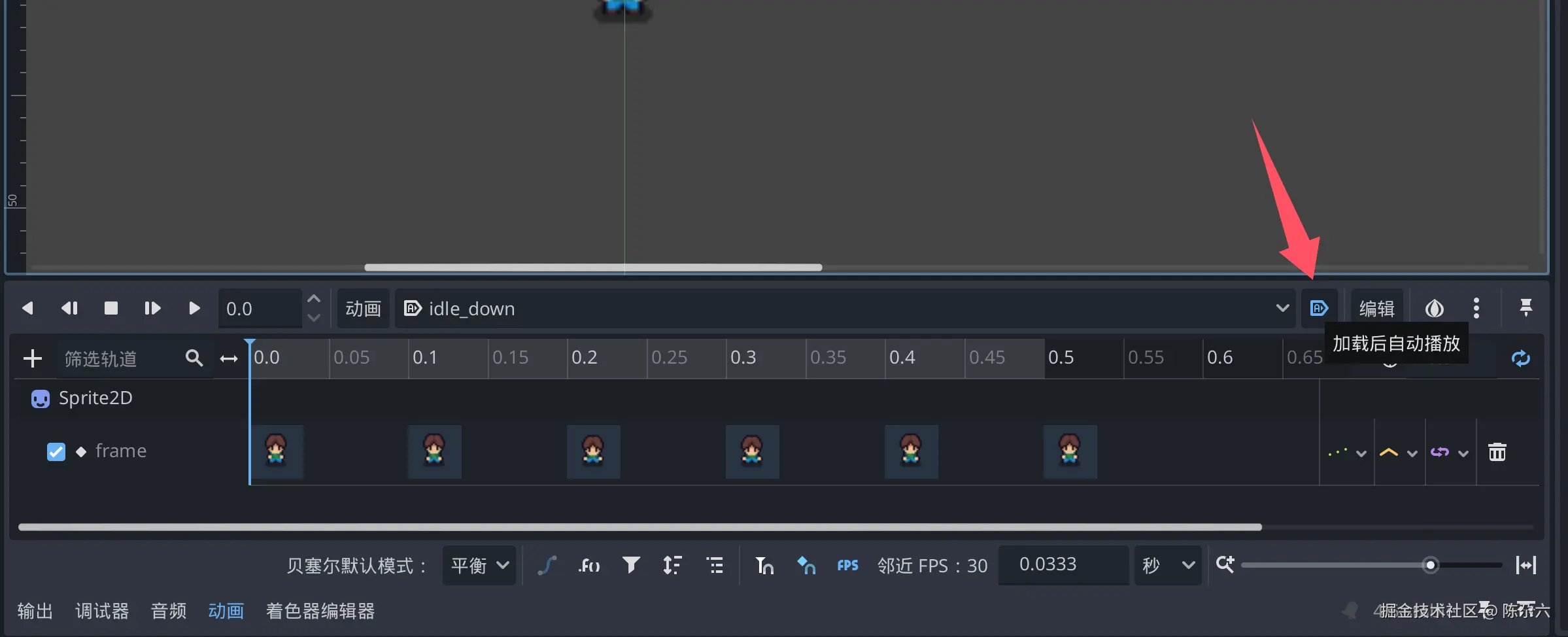Toggle the FPS snapping icon
The width and height of the screenshot is (1568, 637).
[x=847, y=565]
